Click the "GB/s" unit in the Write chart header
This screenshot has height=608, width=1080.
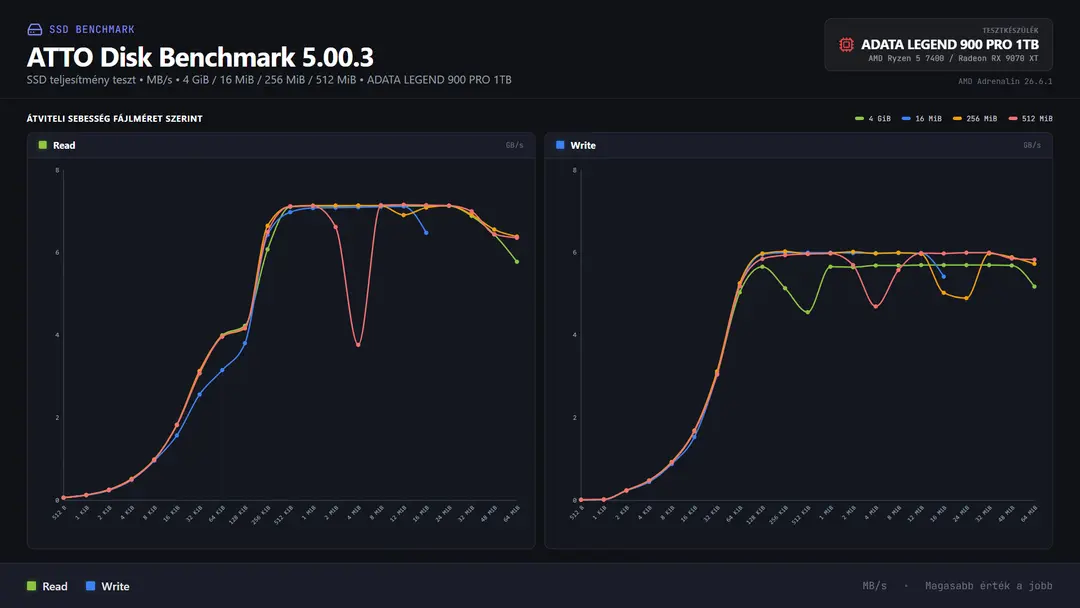[x=1032, y=145]
